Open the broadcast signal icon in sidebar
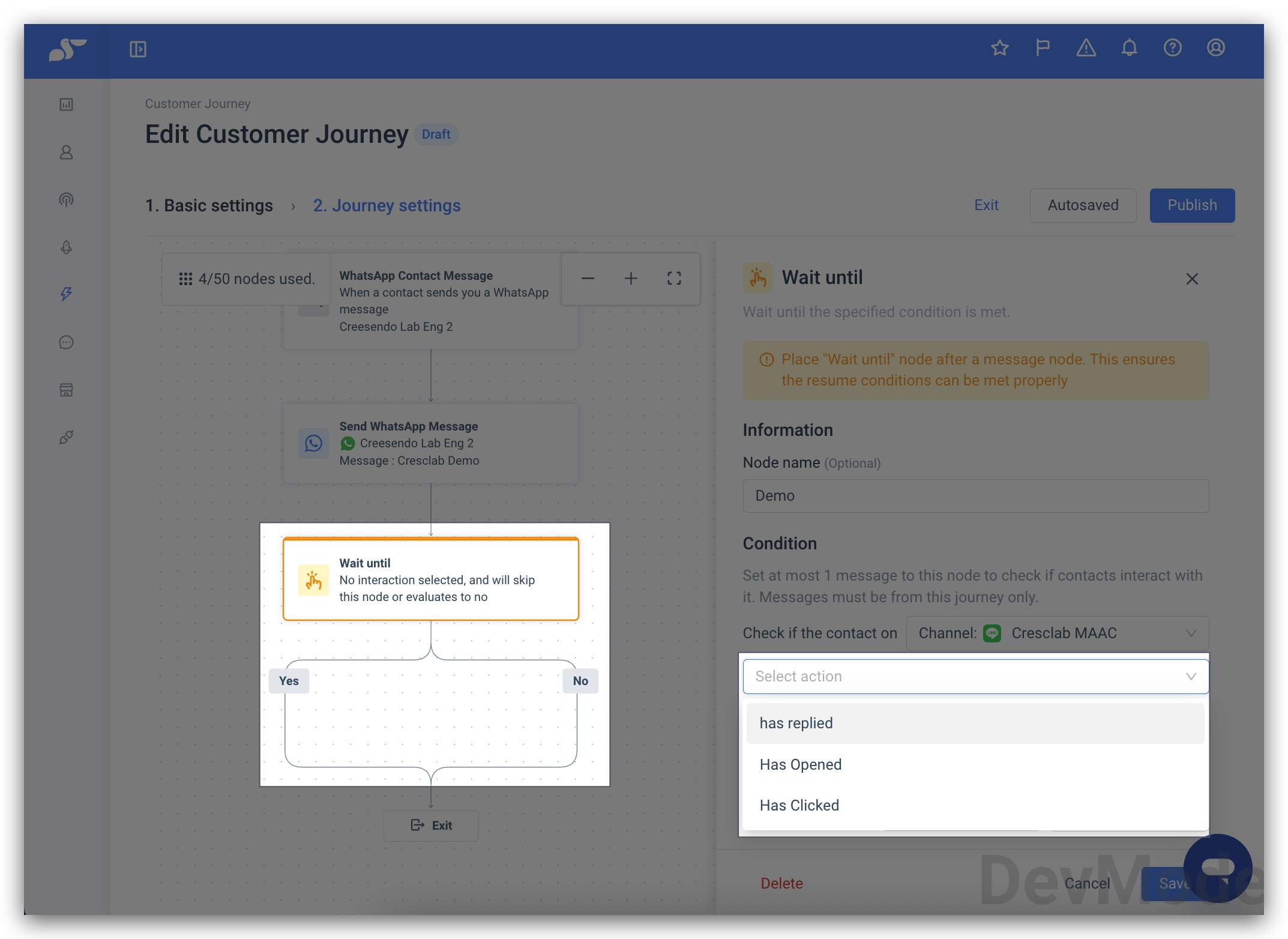Image resolution: width=1288 pixels, height=939 pixels. click(x=67, y=199)
